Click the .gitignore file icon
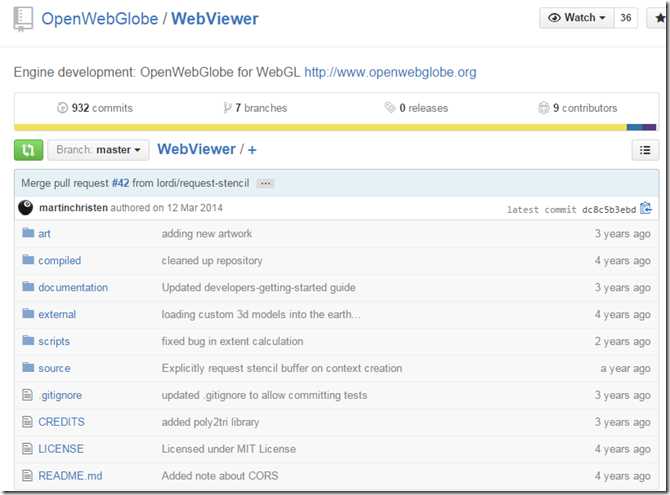The width and height of the screenshot is (670, 495). pyautogui.click(x=27, y=395)
